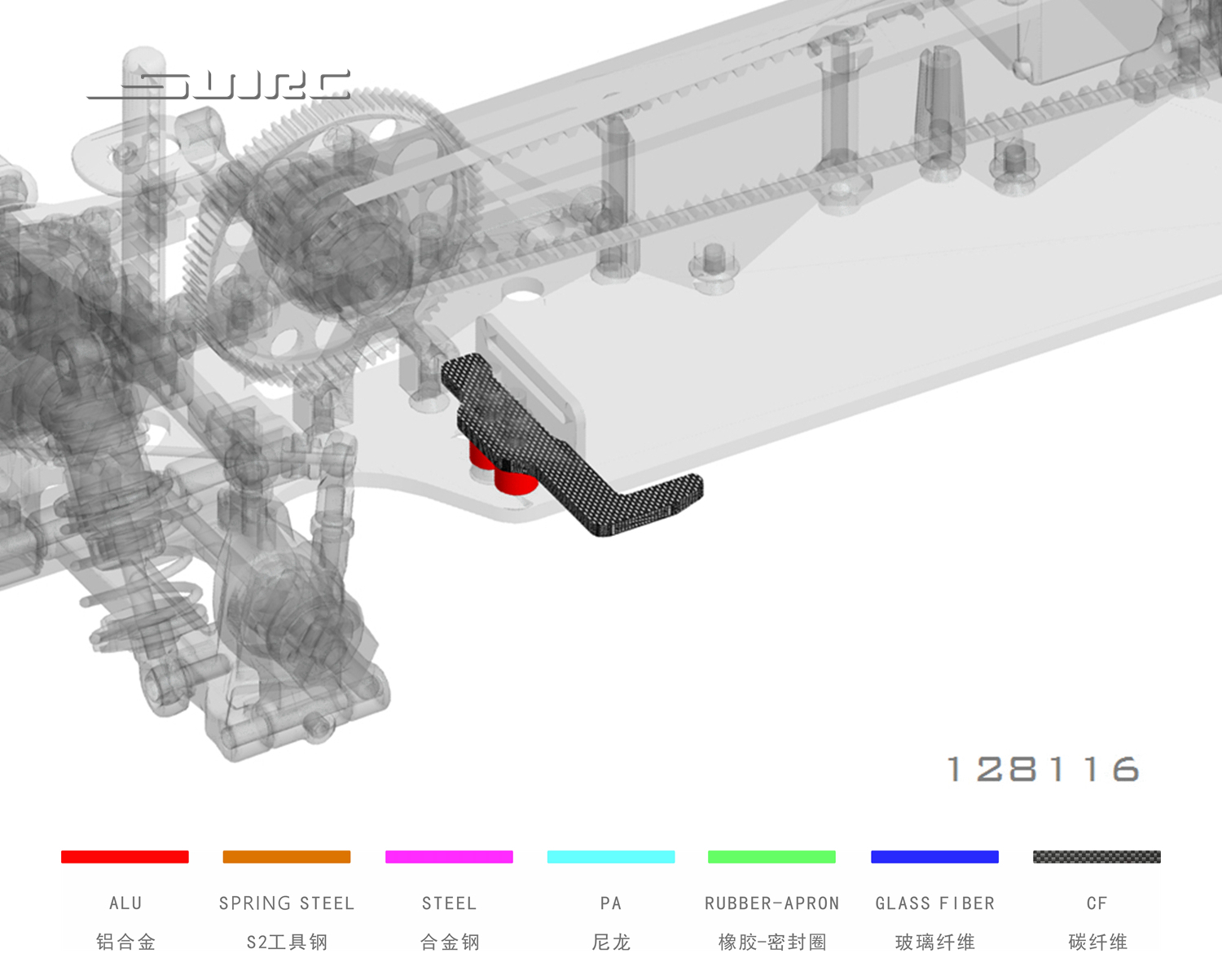Pick the blue Glass Fiber color swatch
The width and height of the screenshot is (1222, 980).
pos(934,856)
